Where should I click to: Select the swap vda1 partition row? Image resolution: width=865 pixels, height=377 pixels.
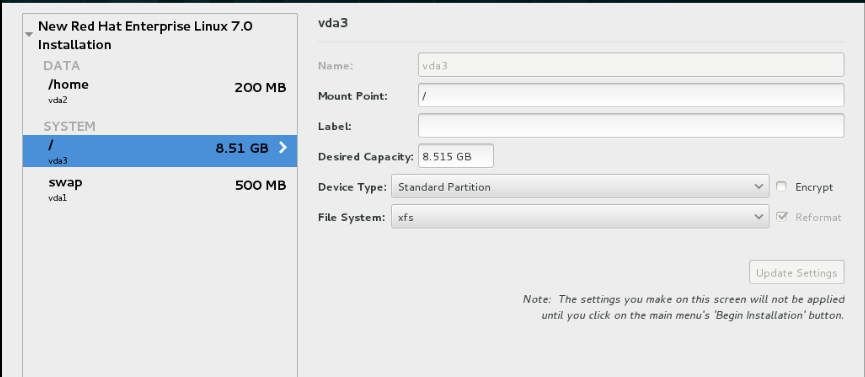point(160,188)
